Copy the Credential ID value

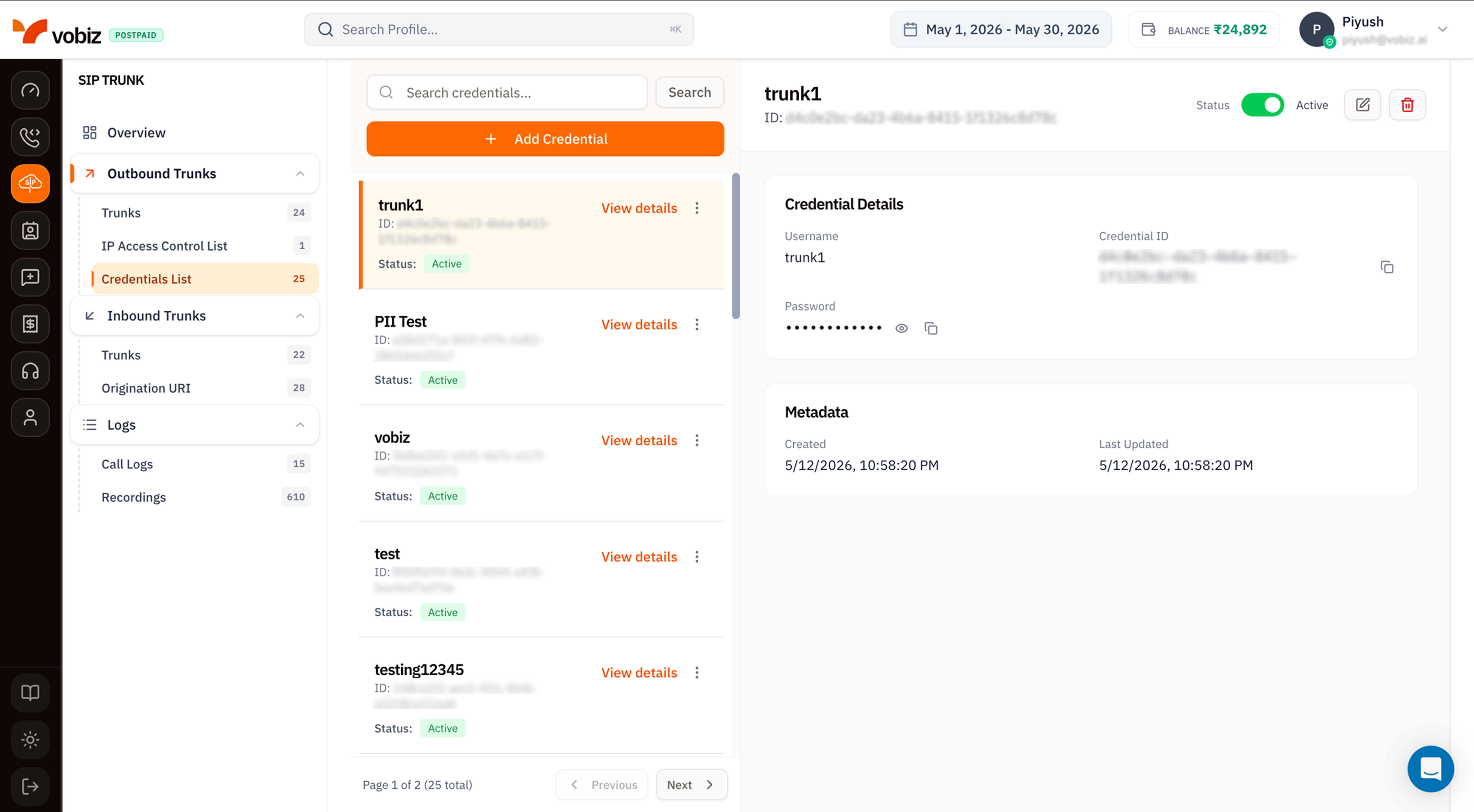1387,267
